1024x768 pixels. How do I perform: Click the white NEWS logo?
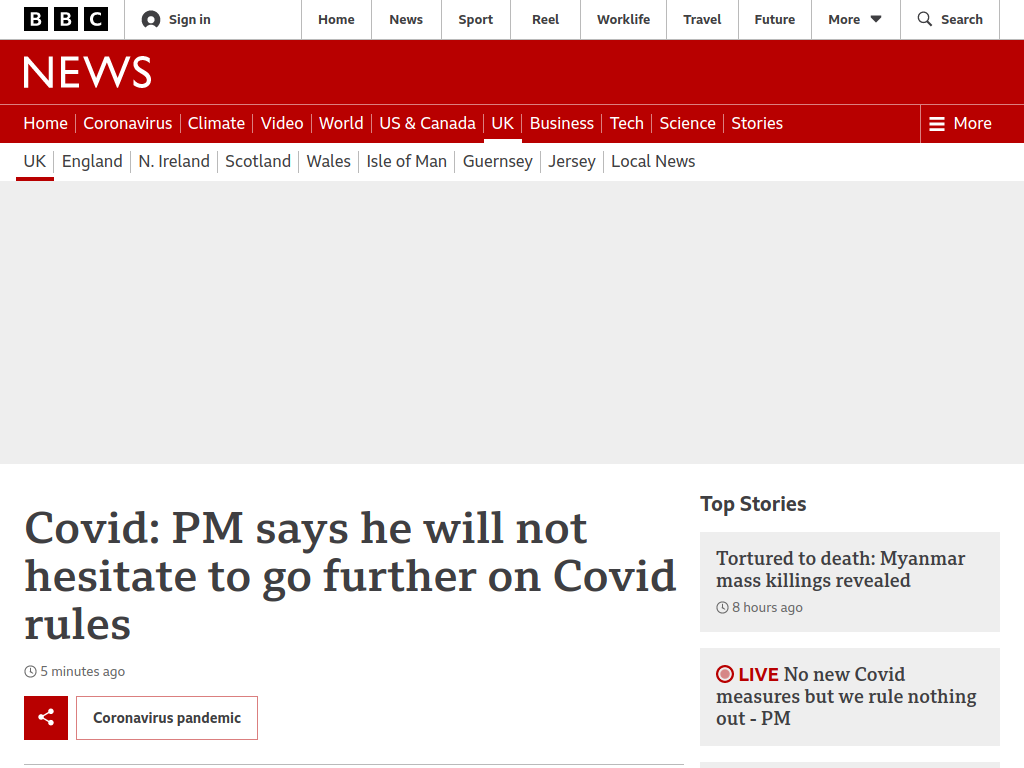tap(88, 72)
